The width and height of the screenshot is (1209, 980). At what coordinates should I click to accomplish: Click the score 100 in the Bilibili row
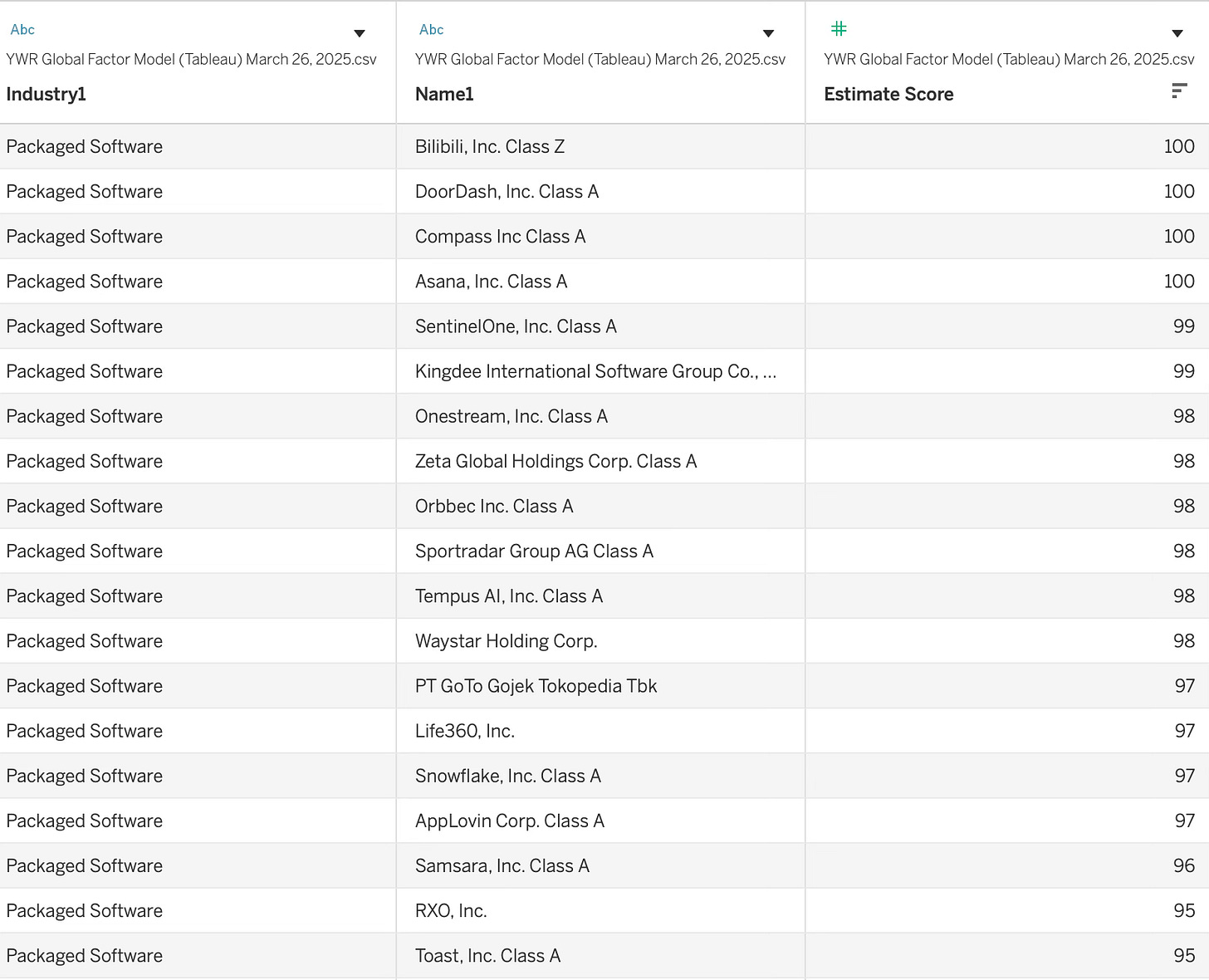[1179, 147]
